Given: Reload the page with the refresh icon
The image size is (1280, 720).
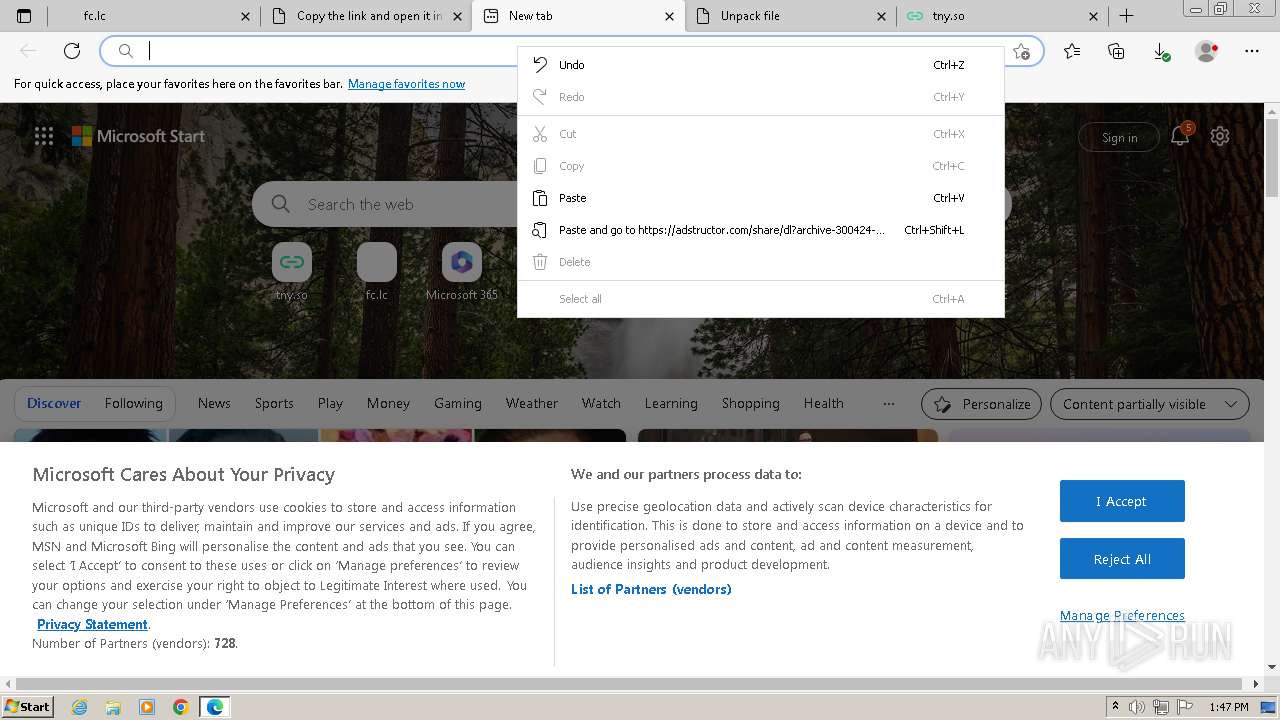Looking at the screenshot, I should tap(72, 51).
